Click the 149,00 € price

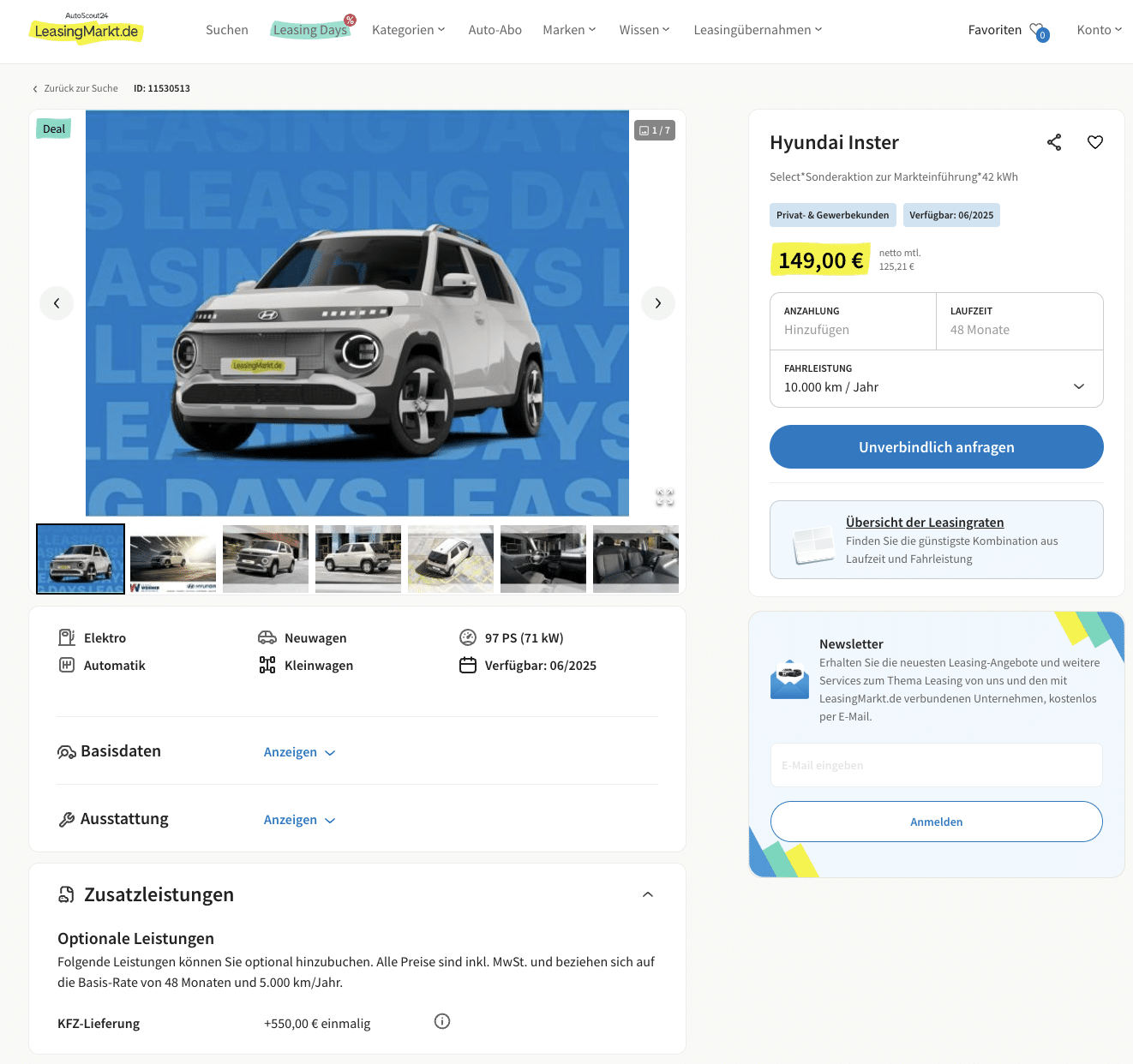pos(821,260)
